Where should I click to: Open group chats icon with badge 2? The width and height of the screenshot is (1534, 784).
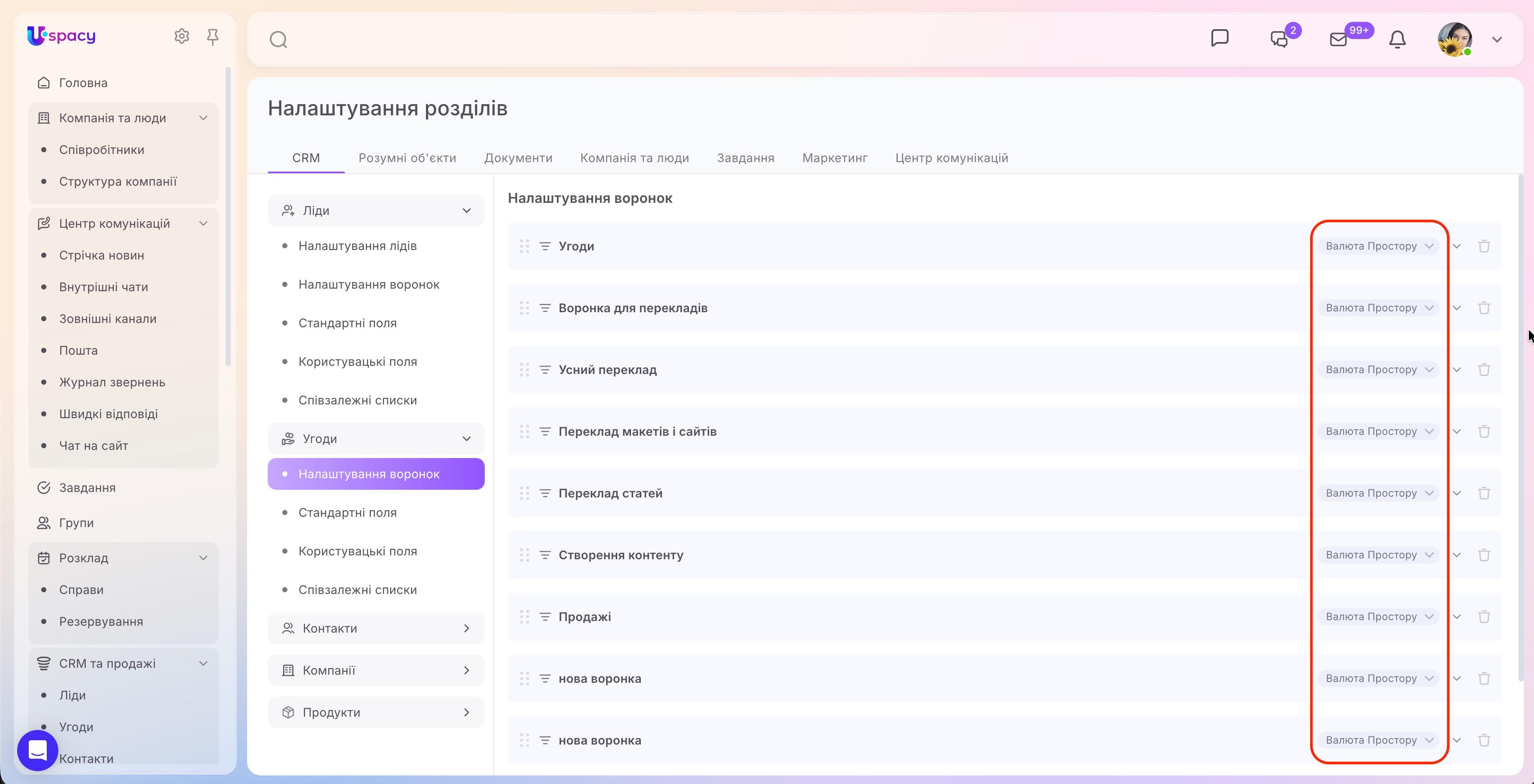(x=1280, y=39)
